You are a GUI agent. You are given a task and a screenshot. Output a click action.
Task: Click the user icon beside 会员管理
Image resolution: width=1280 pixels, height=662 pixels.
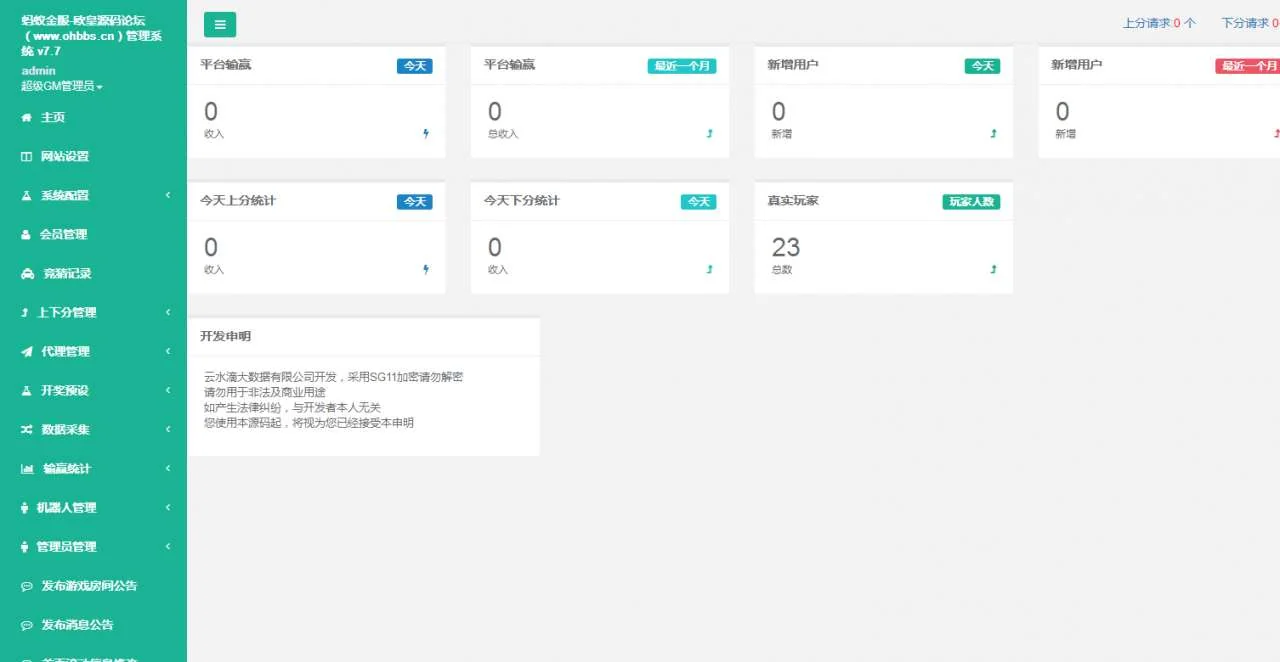[x=26, y=235]
